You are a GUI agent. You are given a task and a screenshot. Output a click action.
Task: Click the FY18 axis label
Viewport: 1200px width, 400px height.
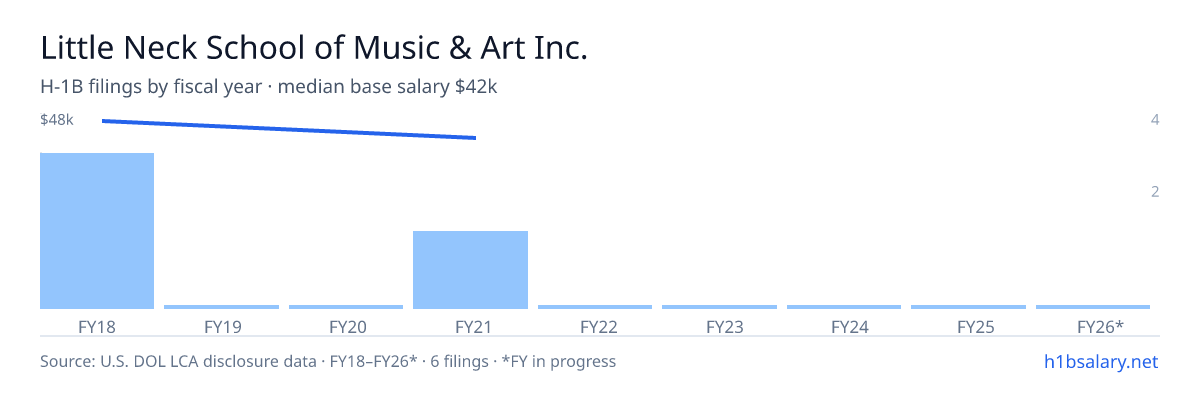click(97, 326)
